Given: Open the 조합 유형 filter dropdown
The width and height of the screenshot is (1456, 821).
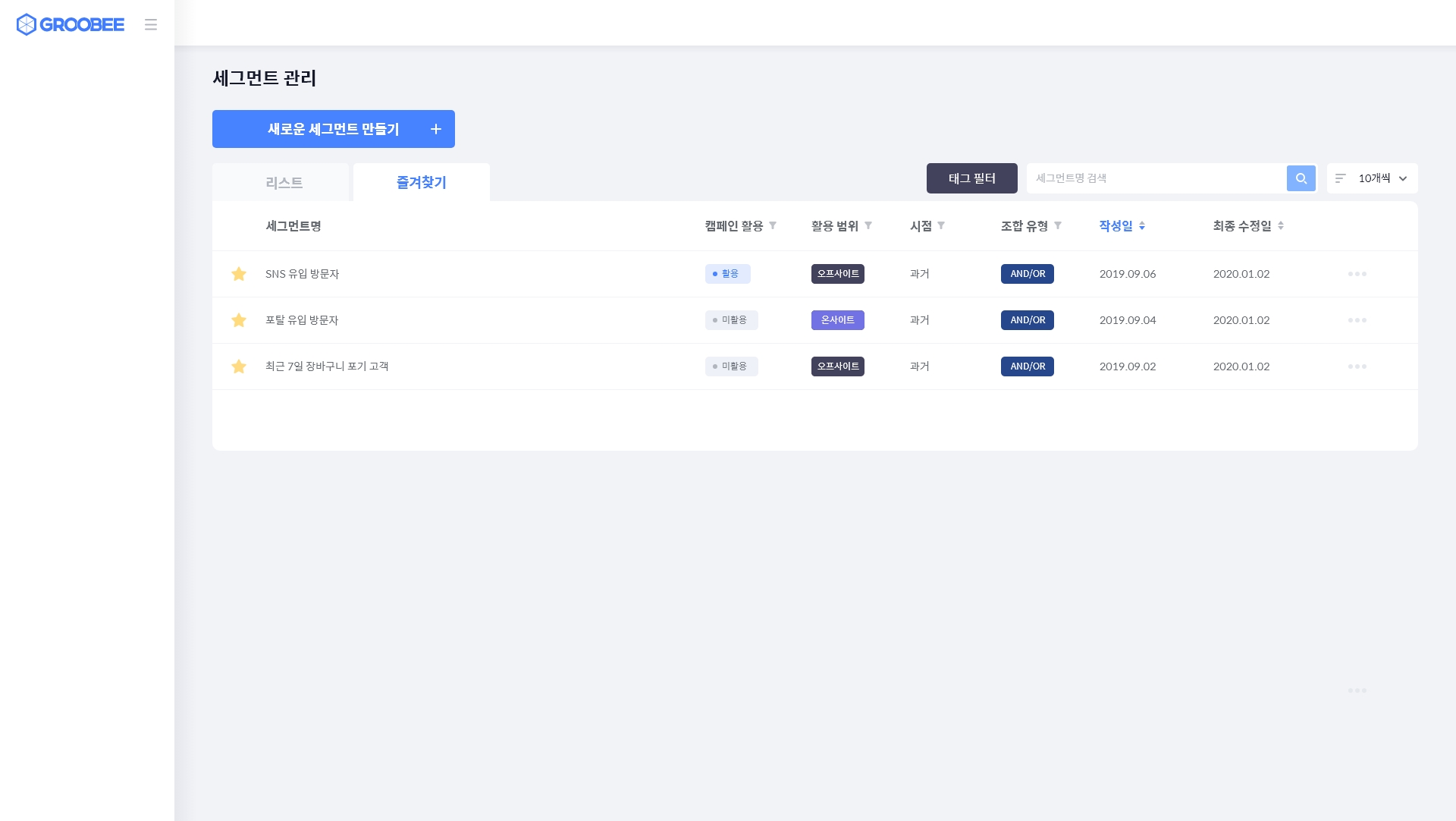Looking at the screenshot, I should point(1058,225).
